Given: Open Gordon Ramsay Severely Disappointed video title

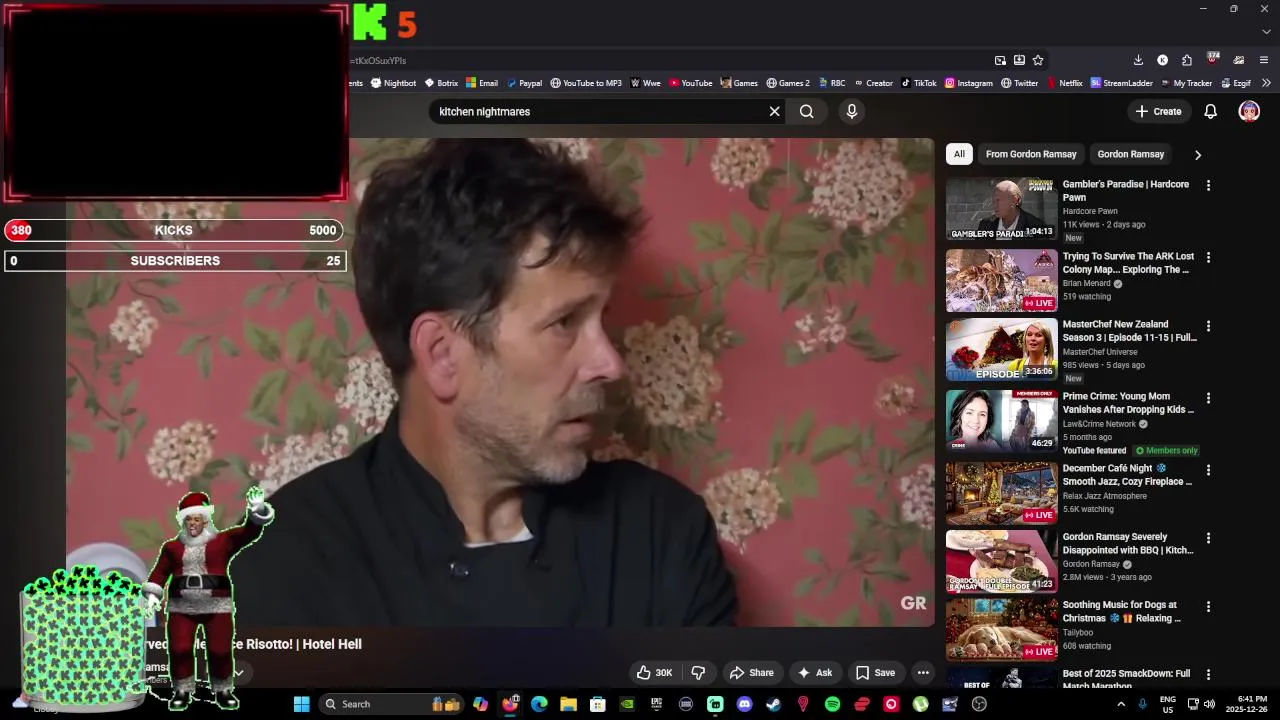Looking at the screenshot, I should (x=1128, y=543).
